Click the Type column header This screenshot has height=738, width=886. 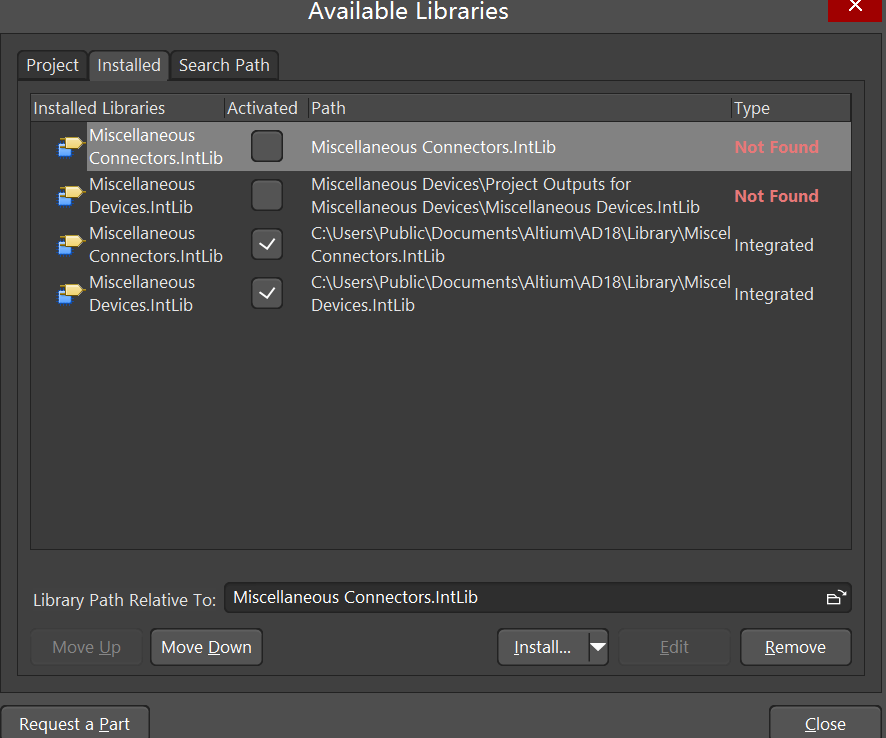click(x=791, y=108)
